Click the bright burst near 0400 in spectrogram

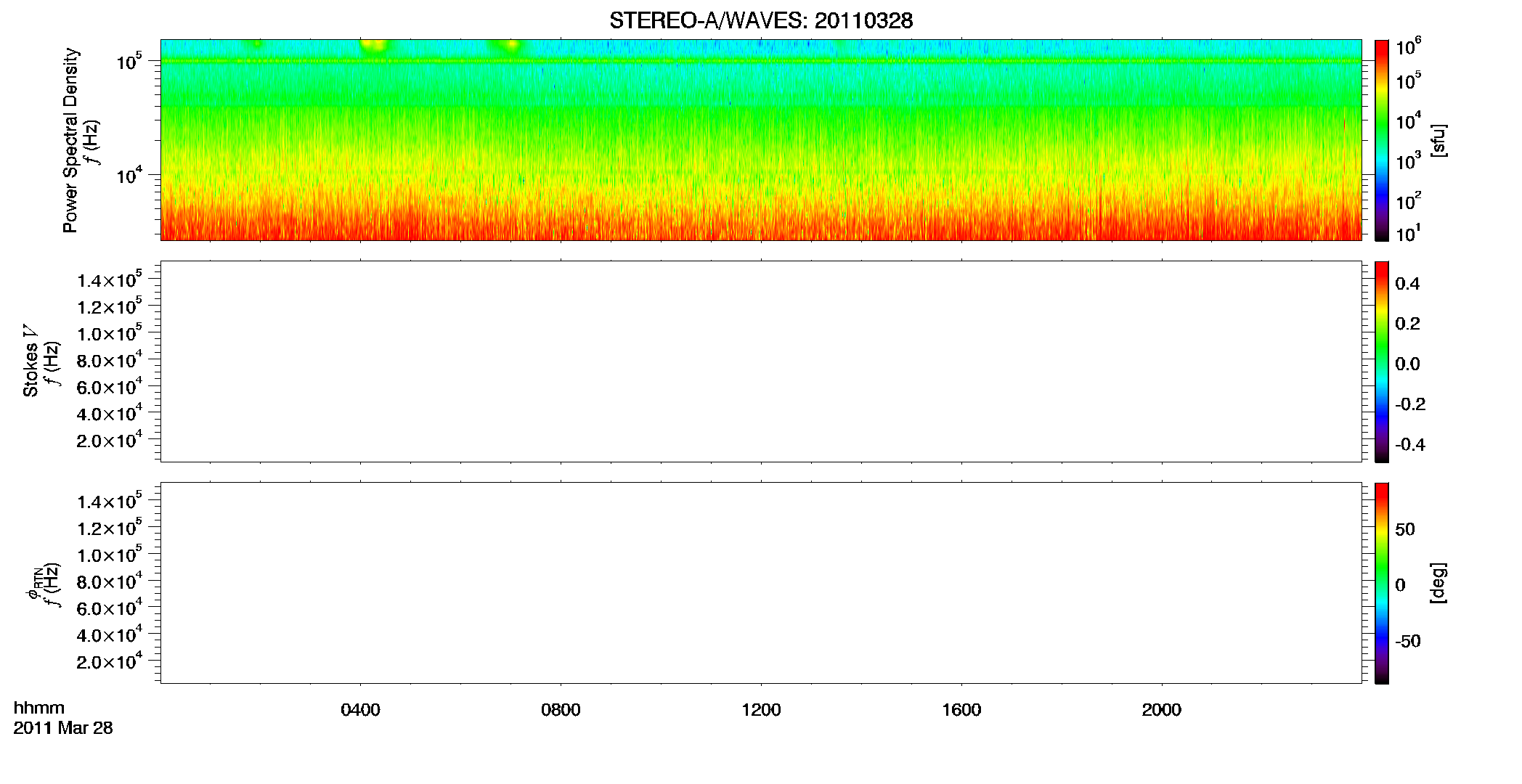[x=375, y=46]
